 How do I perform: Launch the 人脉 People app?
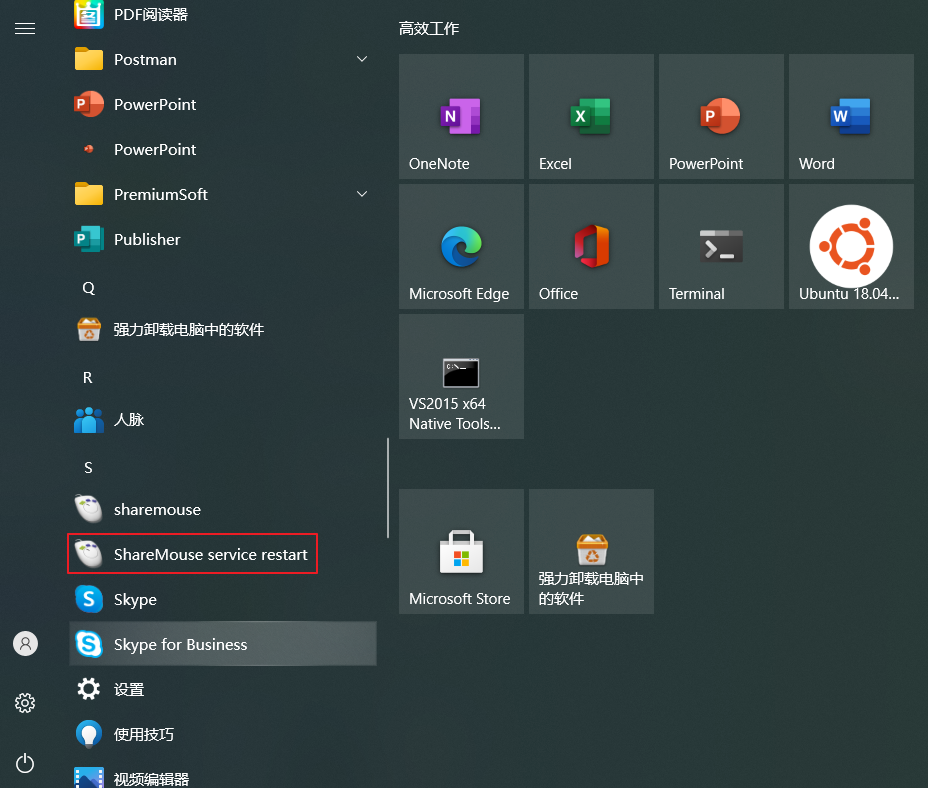click(223, 420)
